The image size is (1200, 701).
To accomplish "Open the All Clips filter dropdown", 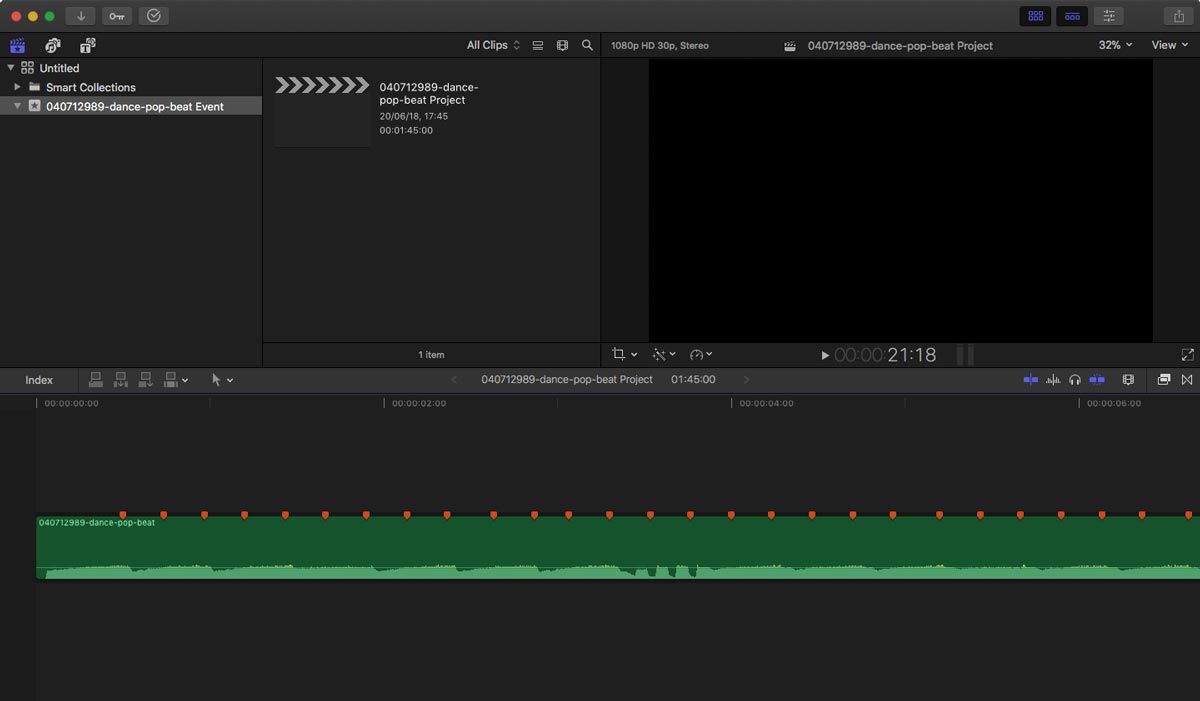I will (494, 45).
